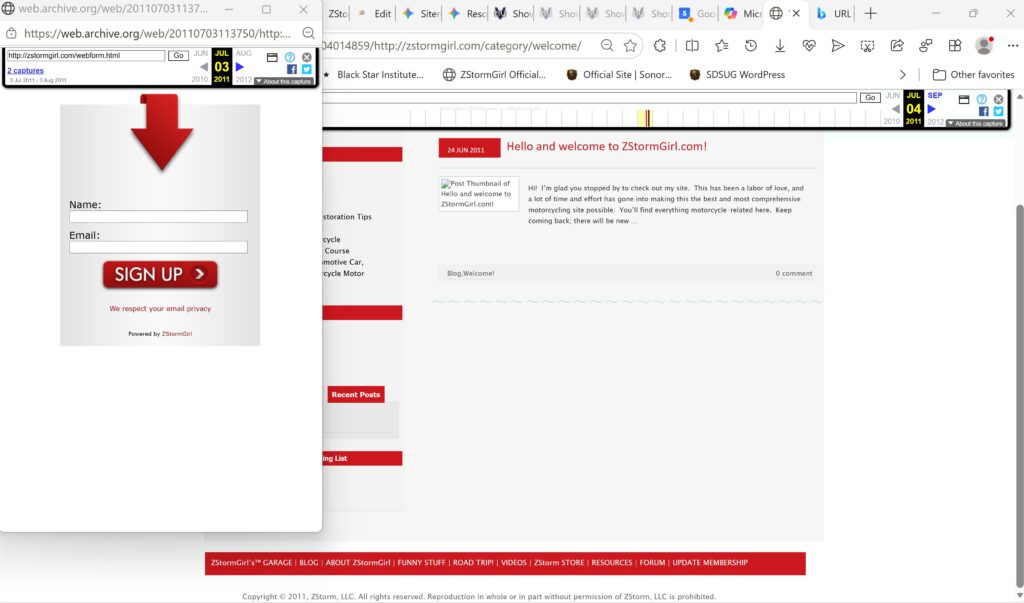Expand About this capture in the popup toolbar

(283, 82)
